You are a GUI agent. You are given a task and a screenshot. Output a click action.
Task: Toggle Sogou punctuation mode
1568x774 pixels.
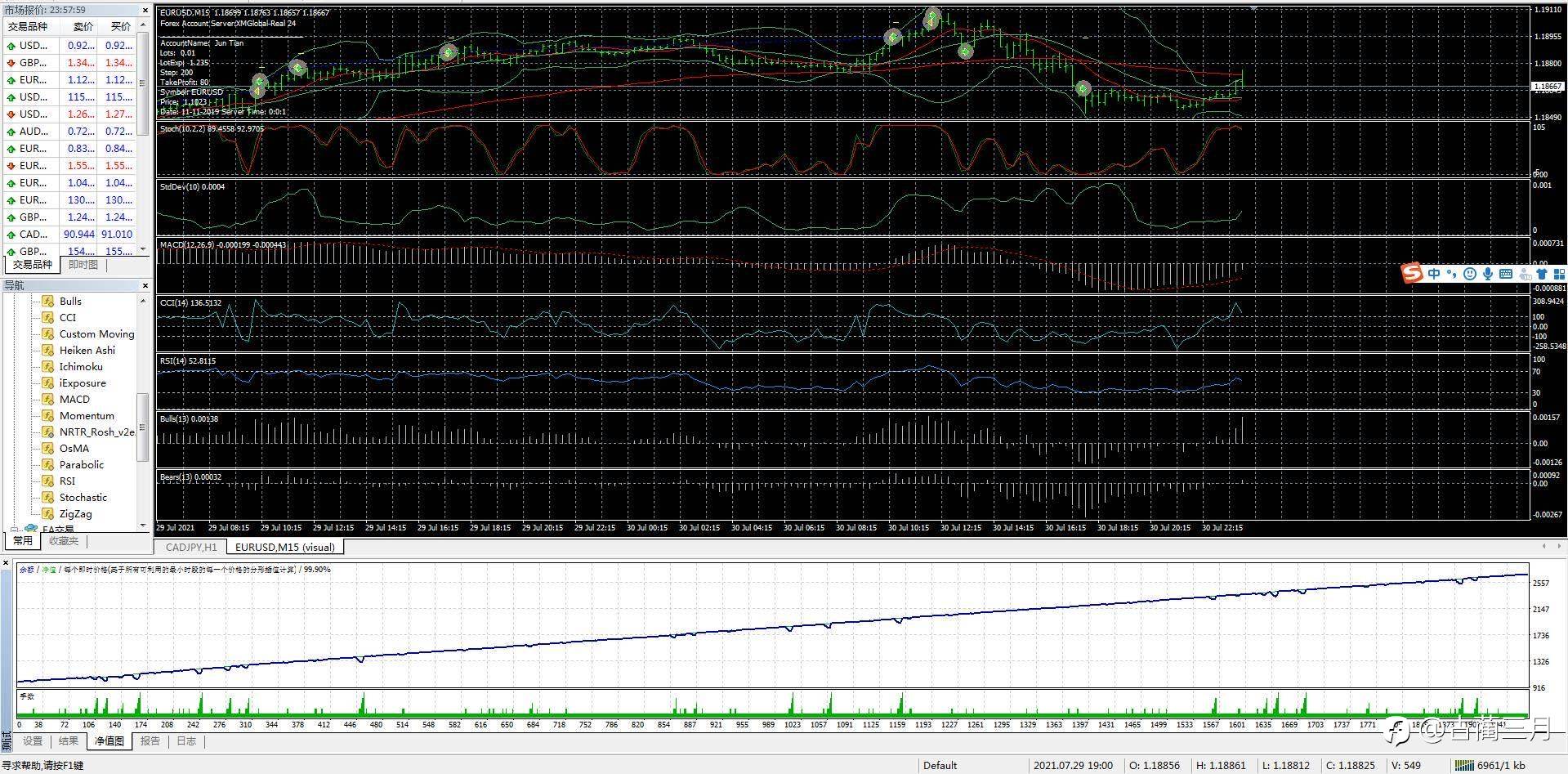(1451, 274)
